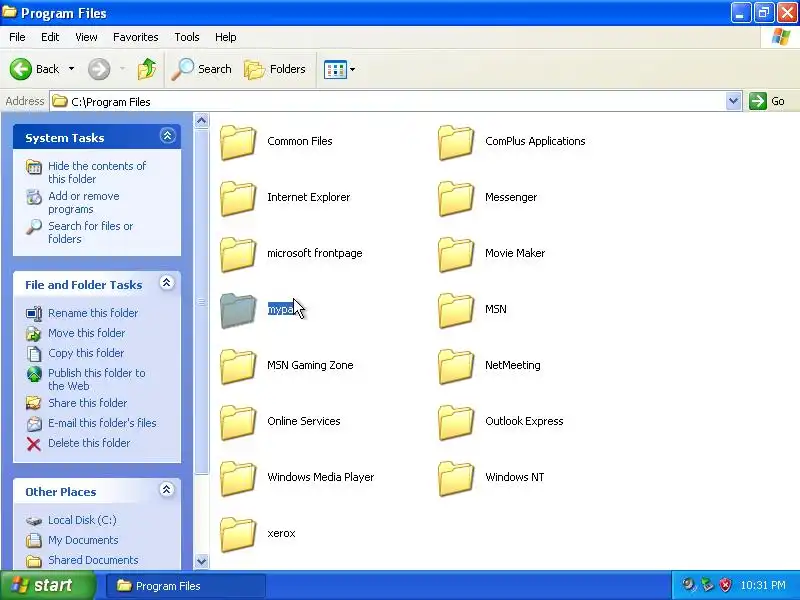Select the Windows Media Player folder icon

click(238, 479)
